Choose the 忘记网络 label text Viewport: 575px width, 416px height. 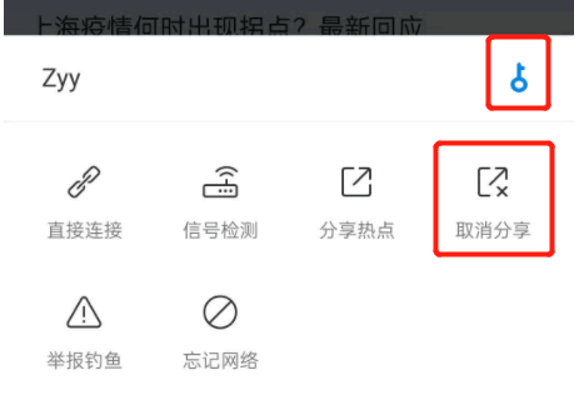tap(221, 360)
